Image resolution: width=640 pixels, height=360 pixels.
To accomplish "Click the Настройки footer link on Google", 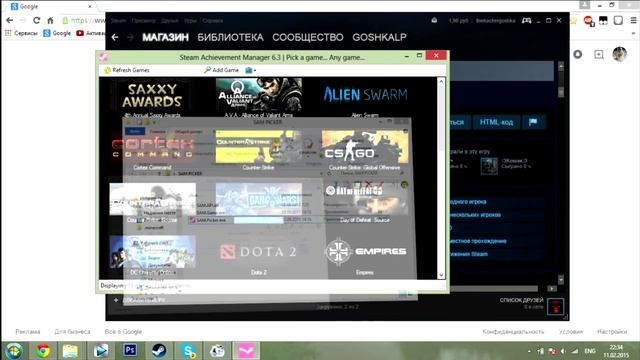I will coord(612,331).
